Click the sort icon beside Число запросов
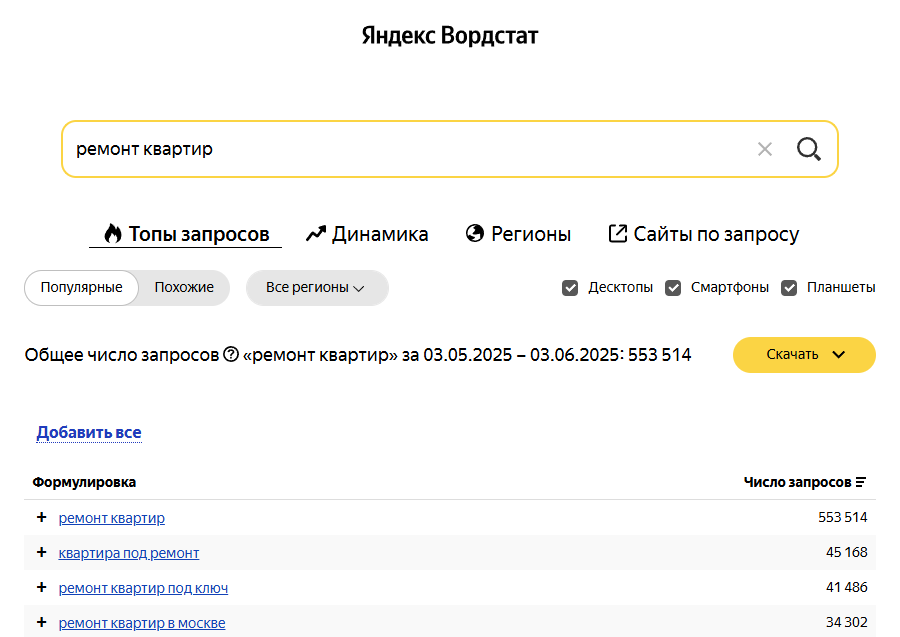Screen dimensions: 900x637 tap(860, 482)
